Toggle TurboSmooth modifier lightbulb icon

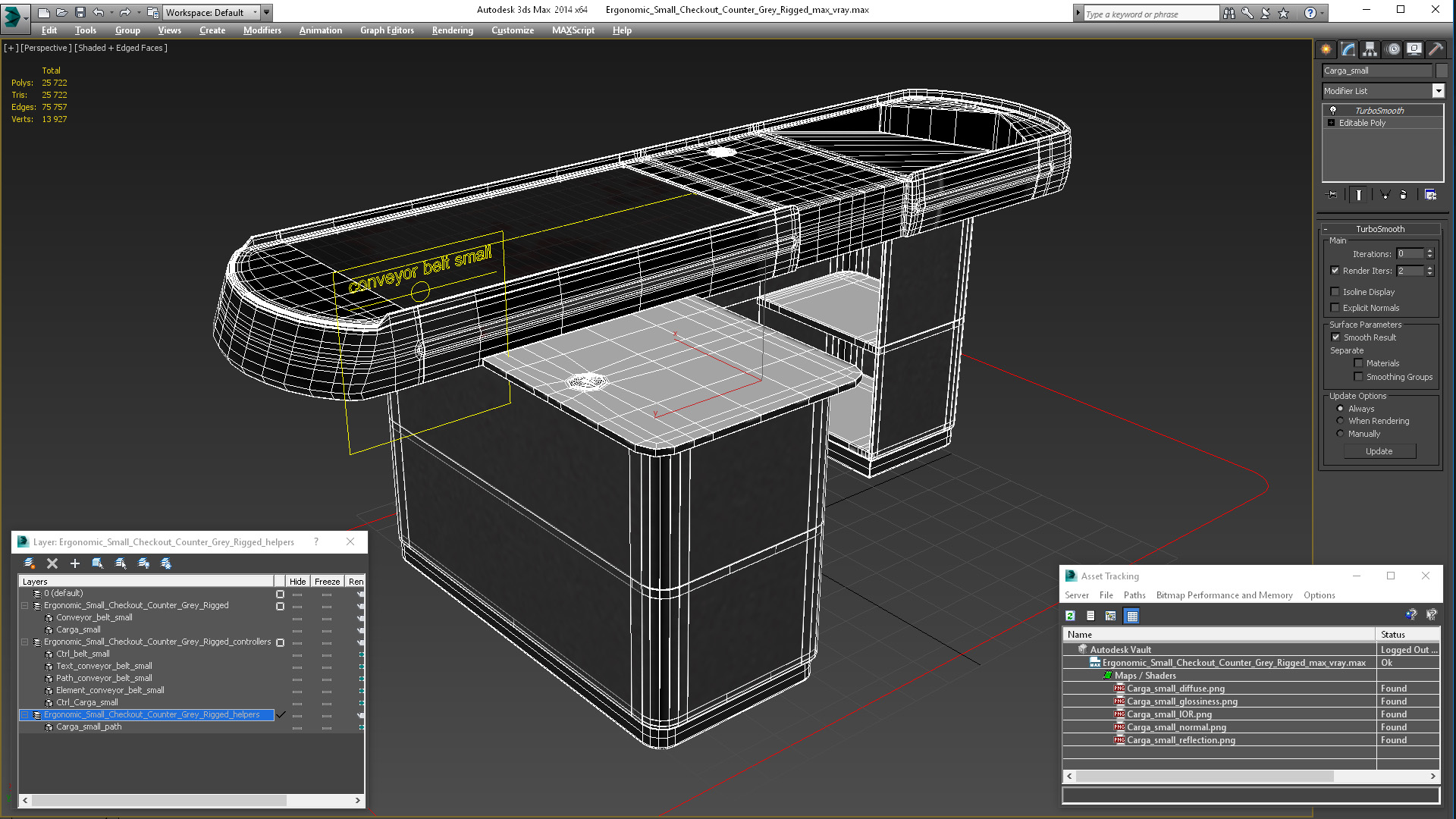[1333, 111]
